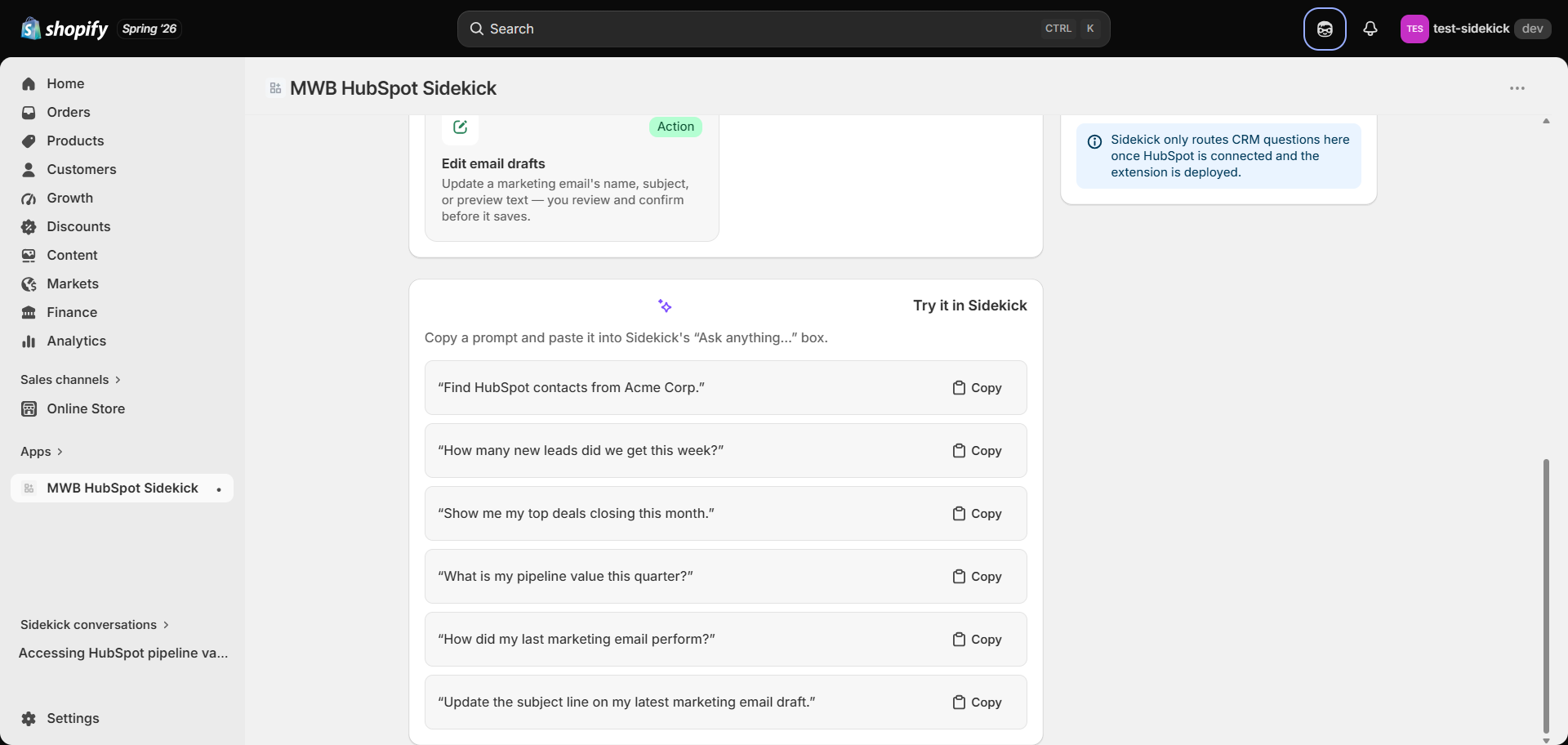Click the sparkle icon beside Try it in Sidekick
The width and height of the screenshot is (1568, 745).
(665, 306)
